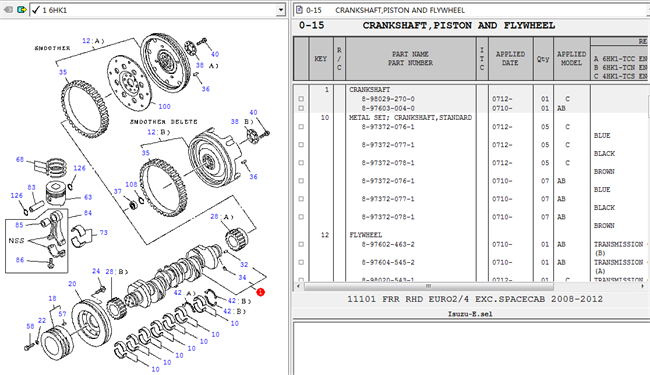The height and width of the screenshot is (375, 650).
Task: Tick checkbox for part 8-98029-270-0
Action: click(x=301, y=99)
